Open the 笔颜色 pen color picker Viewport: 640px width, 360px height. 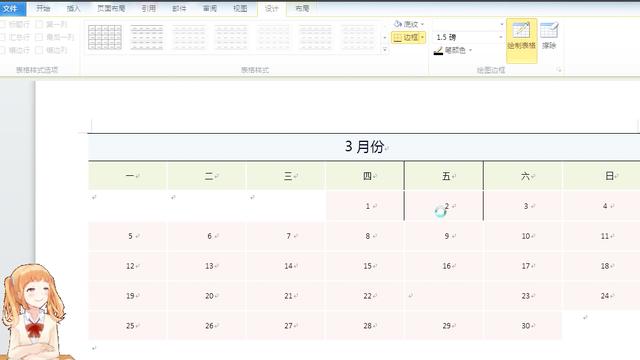(453, 50)
